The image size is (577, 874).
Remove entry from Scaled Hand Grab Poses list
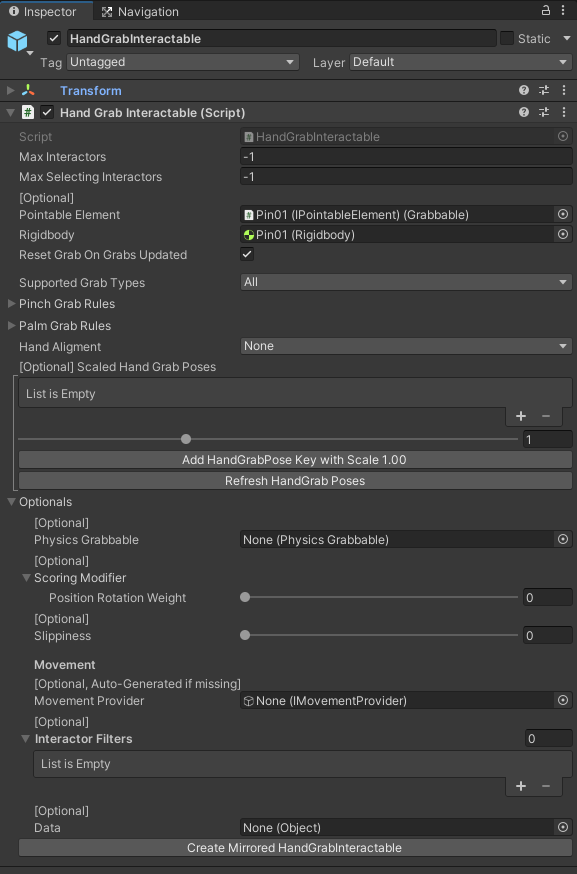pyautogui.click(x=546, y=416)
